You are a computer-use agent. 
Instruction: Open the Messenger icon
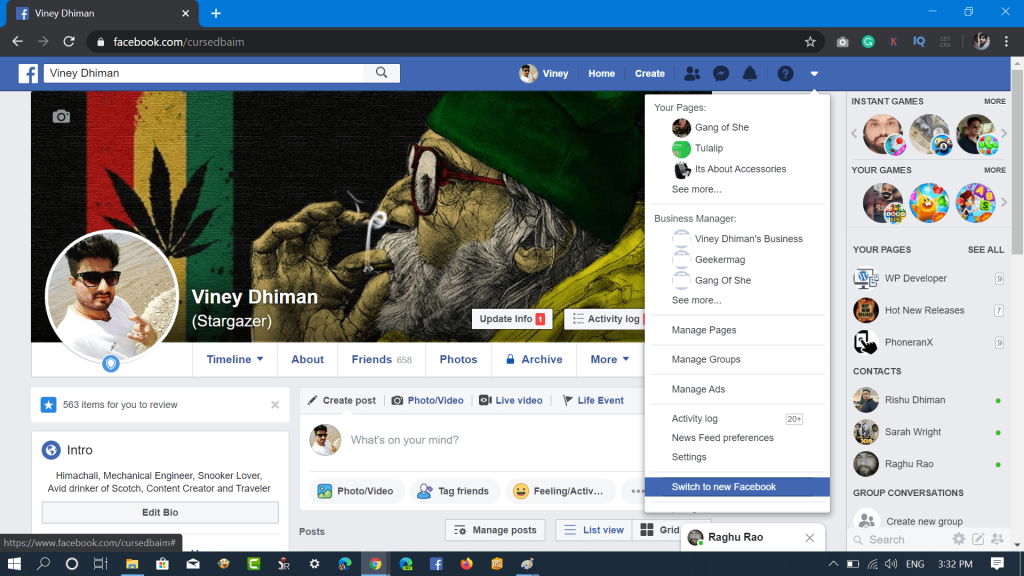[x=721, y=74]
